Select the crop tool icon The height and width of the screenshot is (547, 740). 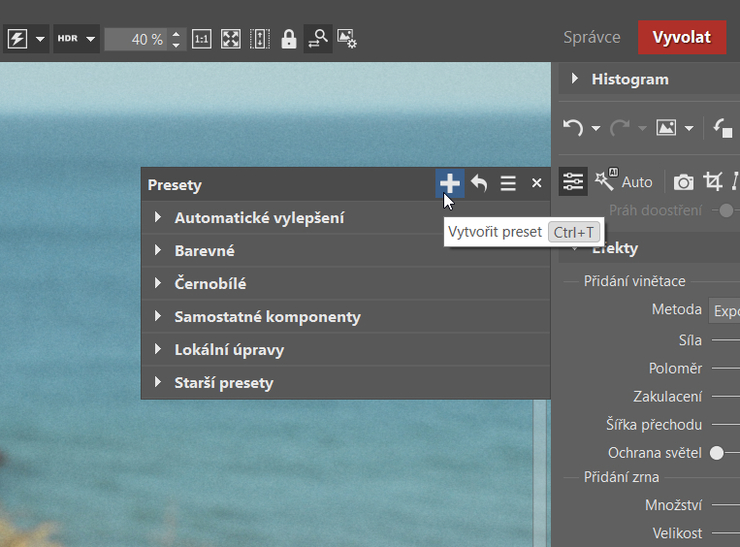coord(713,181)
